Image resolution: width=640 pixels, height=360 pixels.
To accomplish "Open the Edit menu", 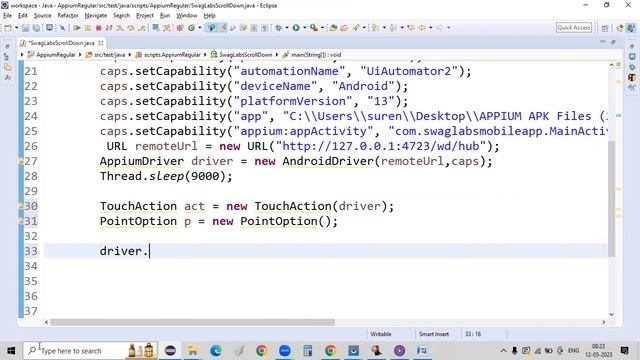I will pyautogui.click(x=23, y=16).
